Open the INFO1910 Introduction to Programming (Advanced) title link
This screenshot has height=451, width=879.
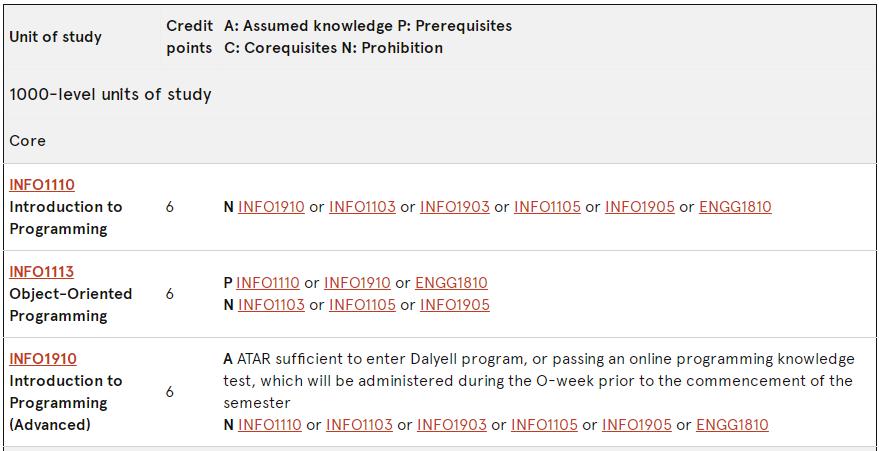click(43, 359)
